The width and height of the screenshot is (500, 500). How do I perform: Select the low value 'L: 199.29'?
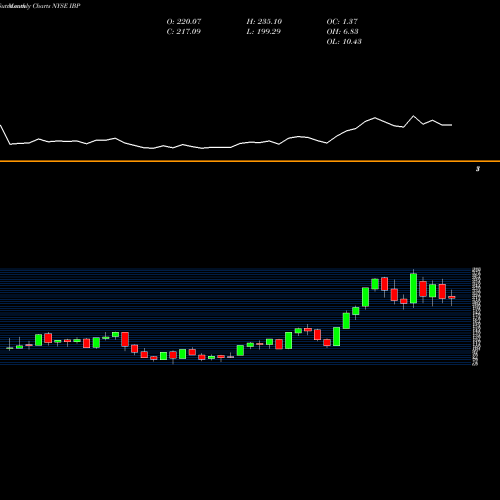263,31
